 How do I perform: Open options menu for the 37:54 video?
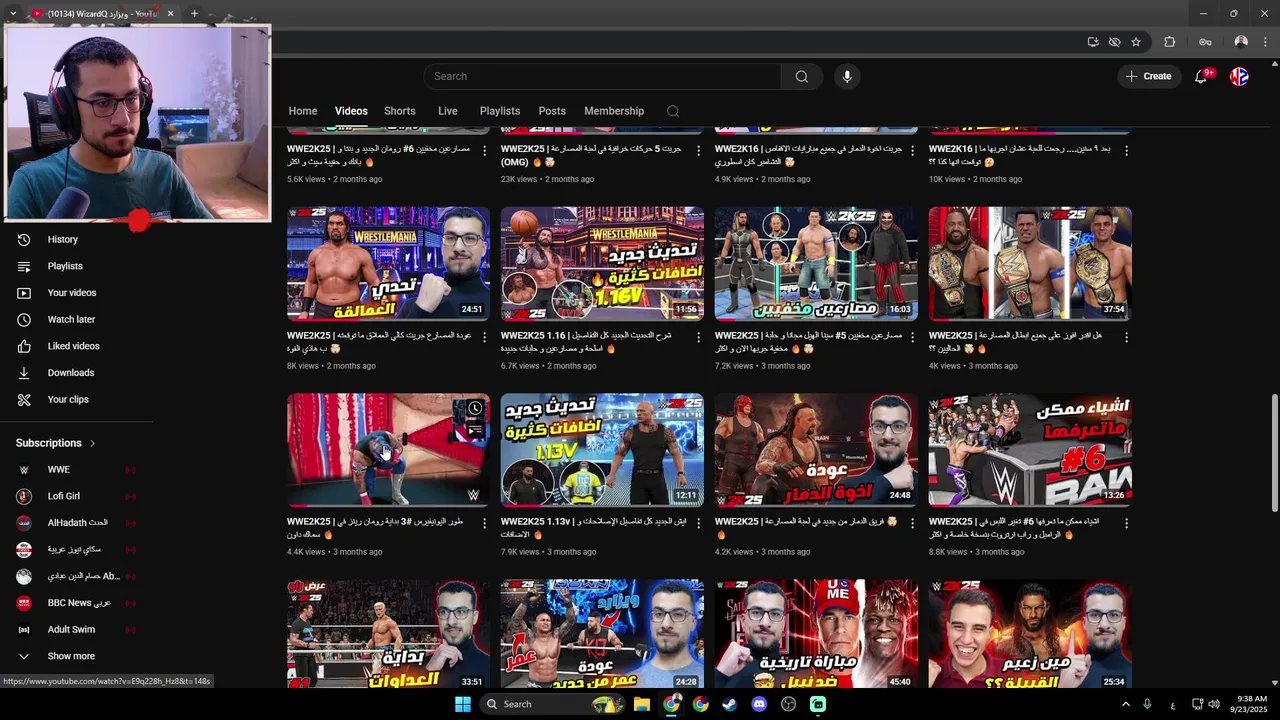click(x=1126, y=337)
